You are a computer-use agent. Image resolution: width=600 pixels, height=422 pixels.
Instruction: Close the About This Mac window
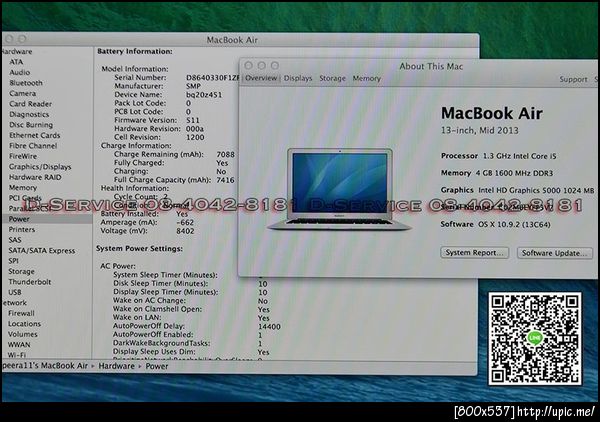(x=248, y=65)
